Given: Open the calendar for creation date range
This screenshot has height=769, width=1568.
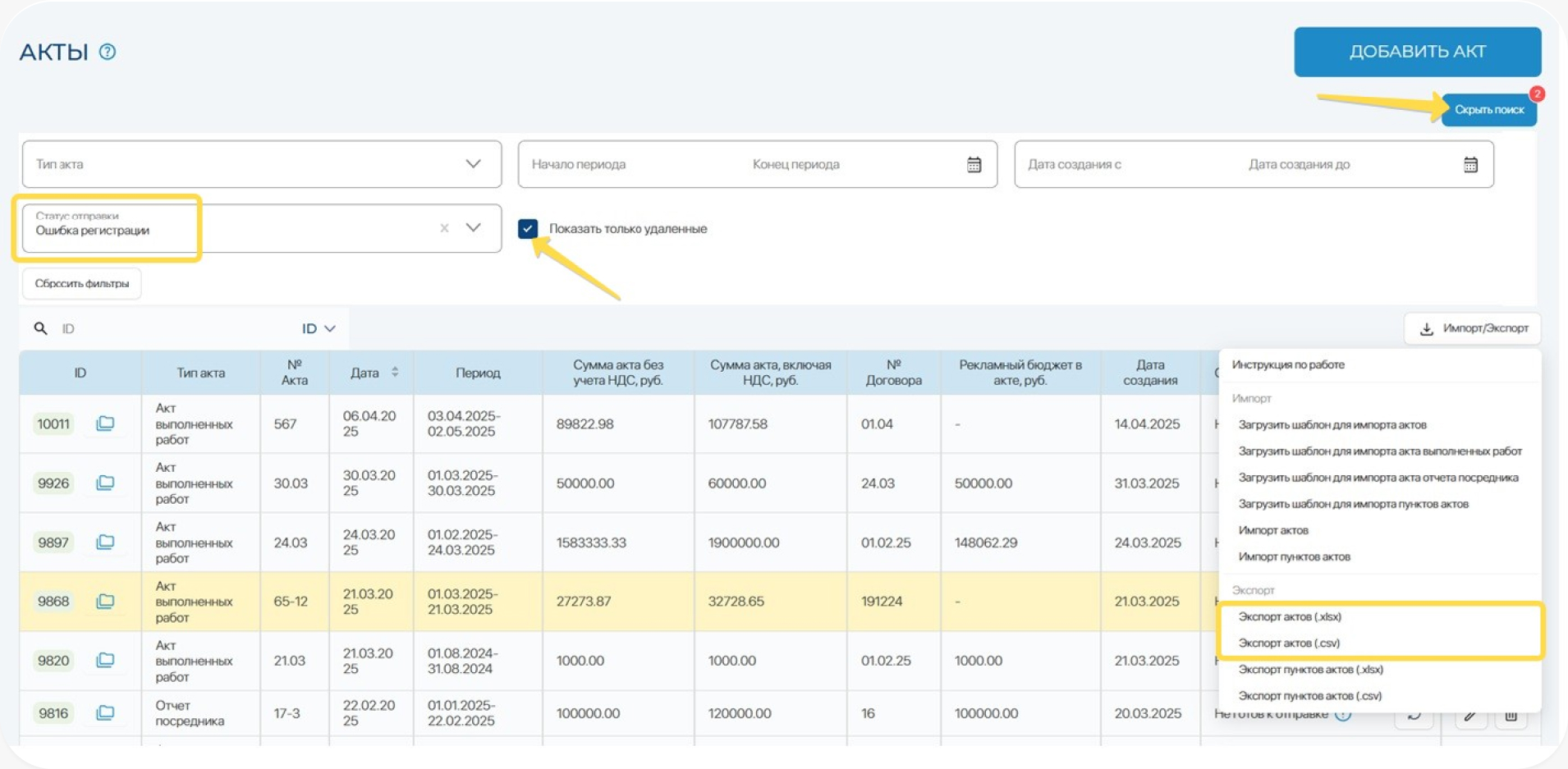Looking at the screenshot, I should (1470, 165).
